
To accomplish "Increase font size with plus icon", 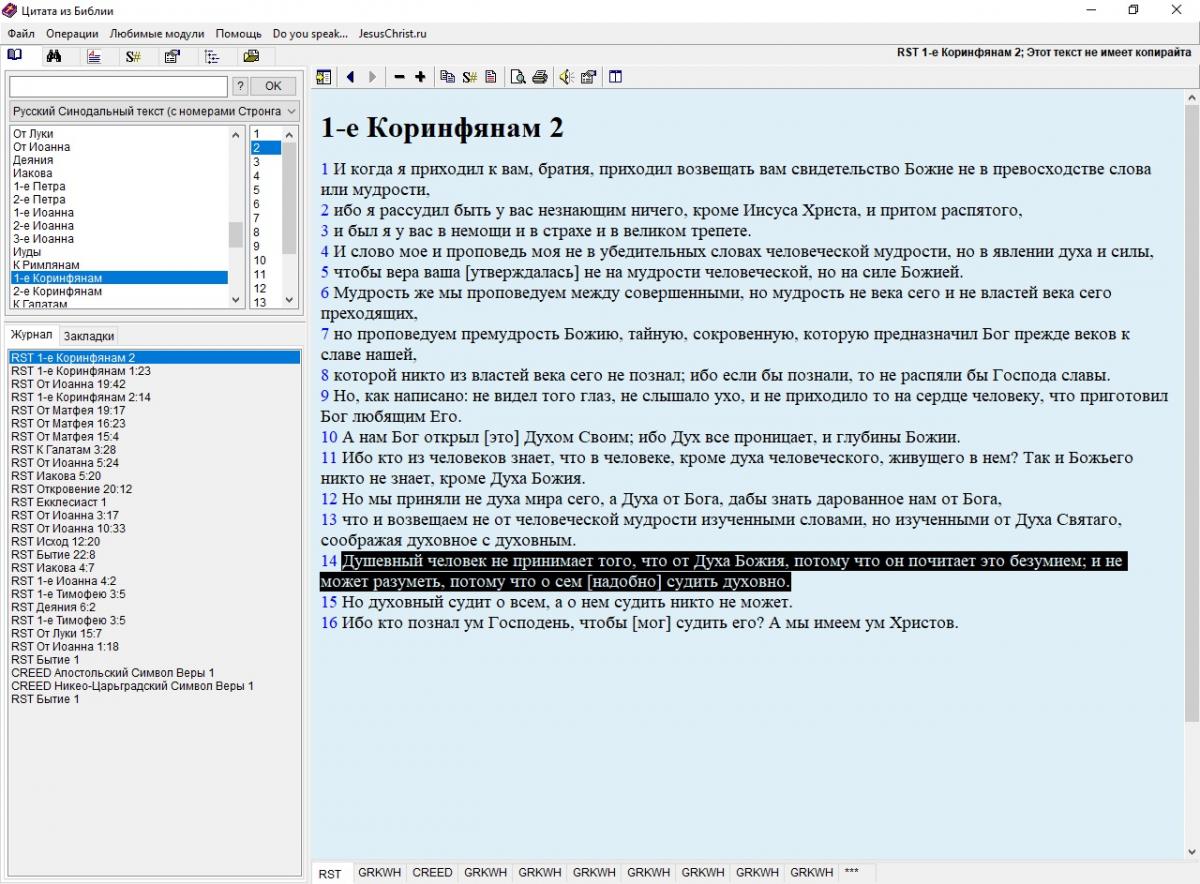I will 420,77.
